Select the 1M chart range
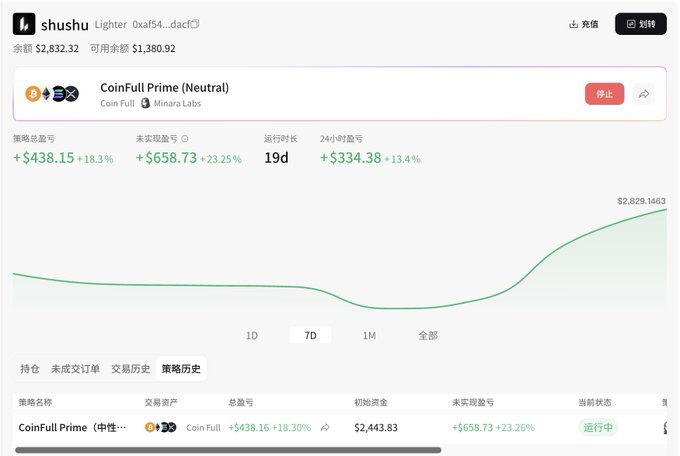680x456 pixels. [369, 335]
